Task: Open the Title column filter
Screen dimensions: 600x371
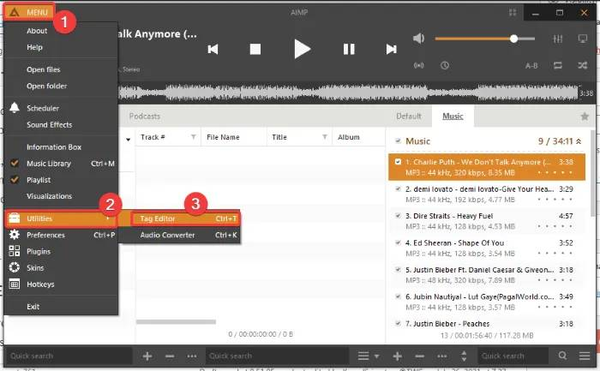Action: (324, 137)
